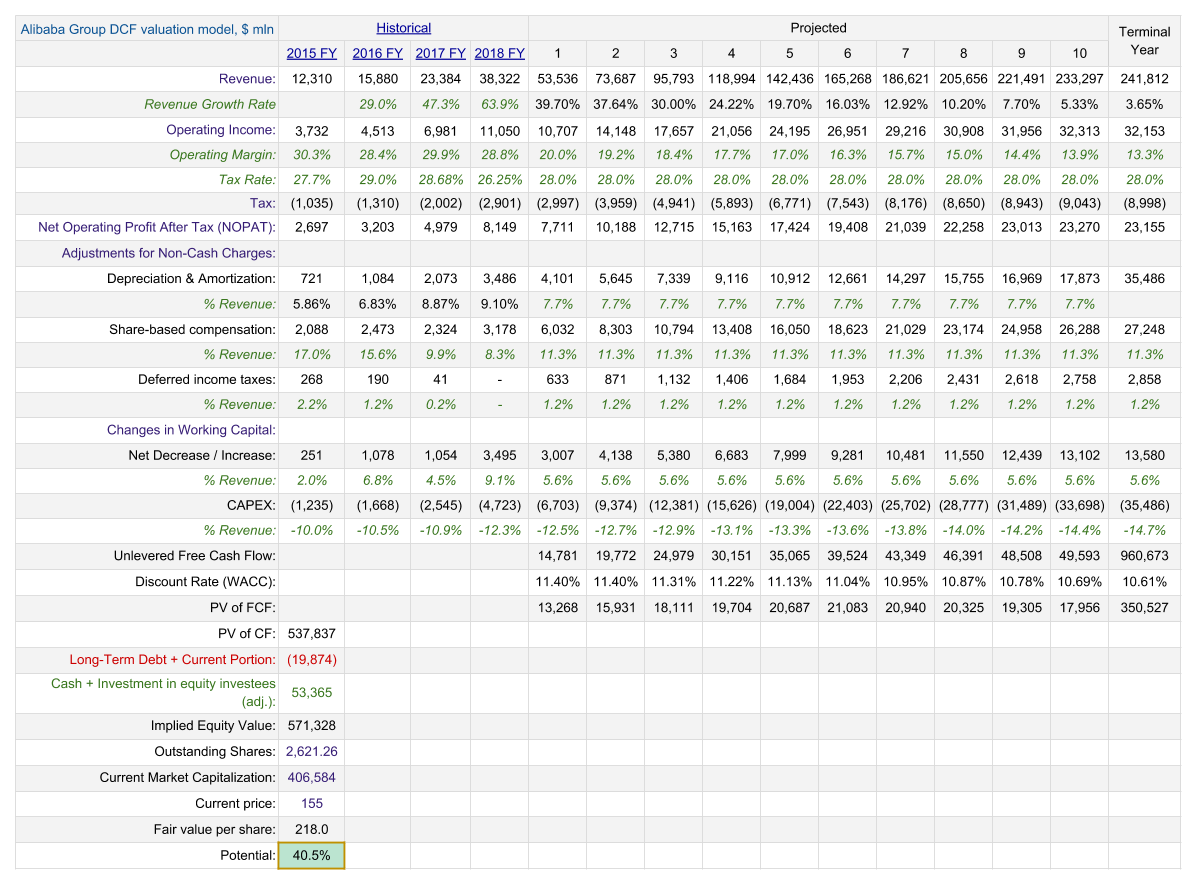1192x885 pixels.
Task: Select the Terminal Year header cell
Action: pos(1144,41)
